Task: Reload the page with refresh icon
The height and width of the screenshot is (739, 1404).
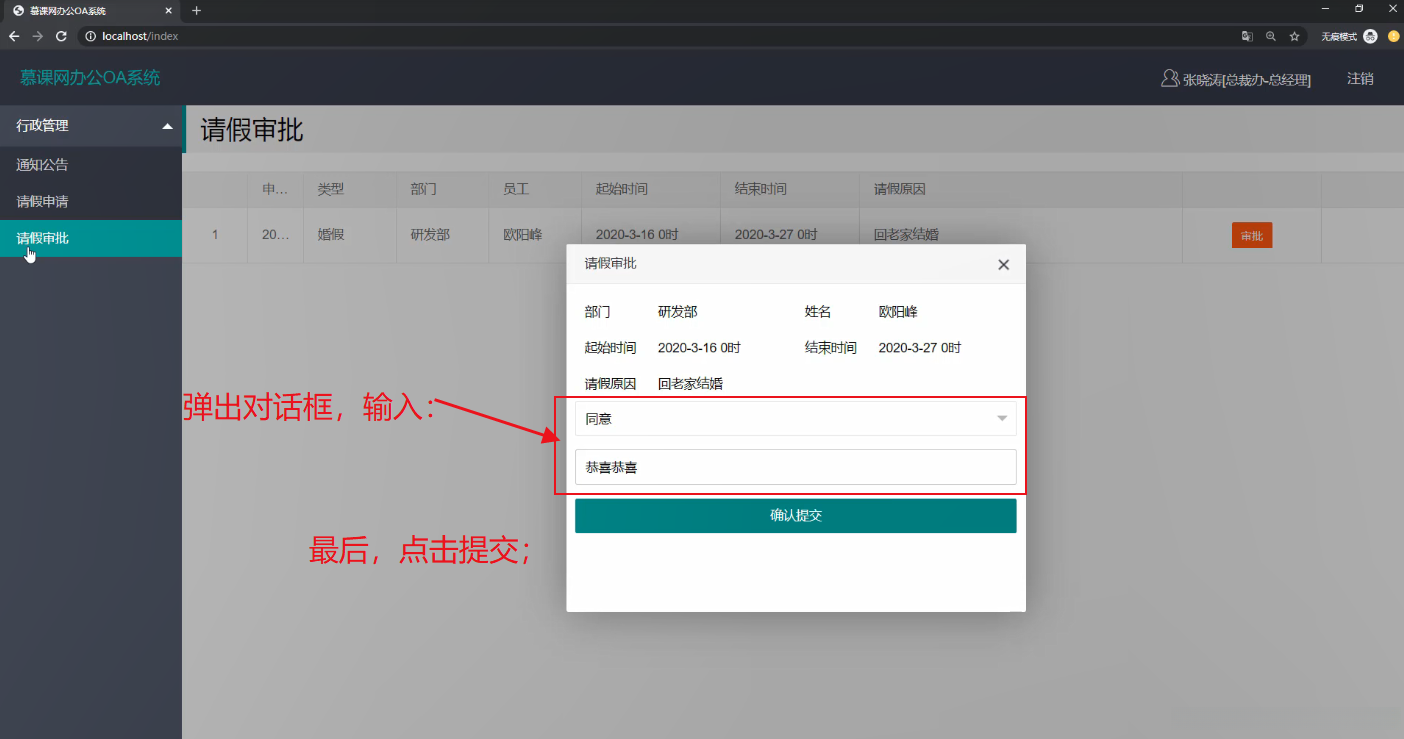Action: click(61, 36)
